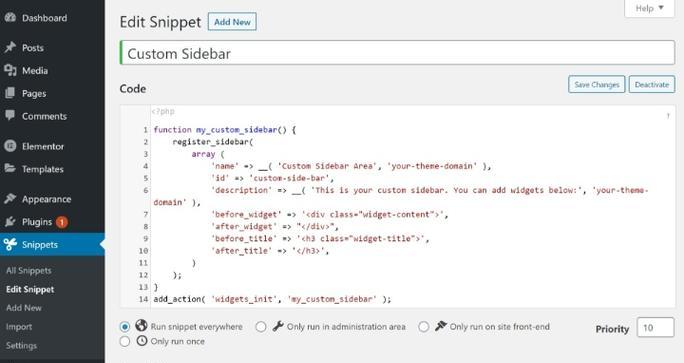Select the Pages icon

click(x=10, y=93)
